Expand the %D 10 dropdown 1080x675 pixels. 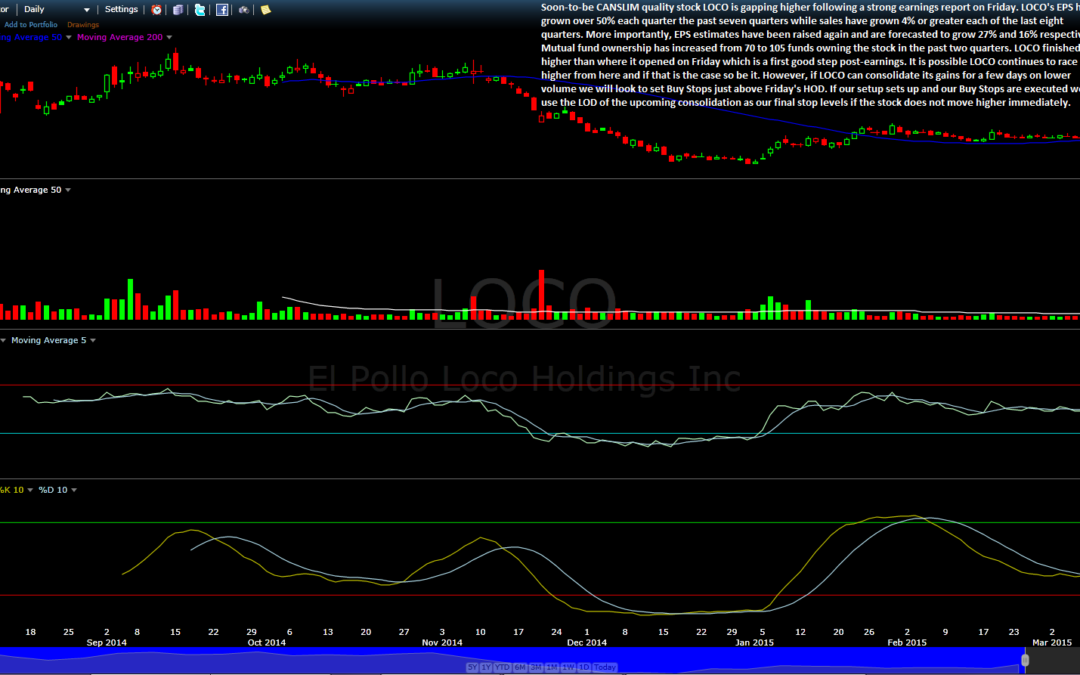click(x=74, y=490)
